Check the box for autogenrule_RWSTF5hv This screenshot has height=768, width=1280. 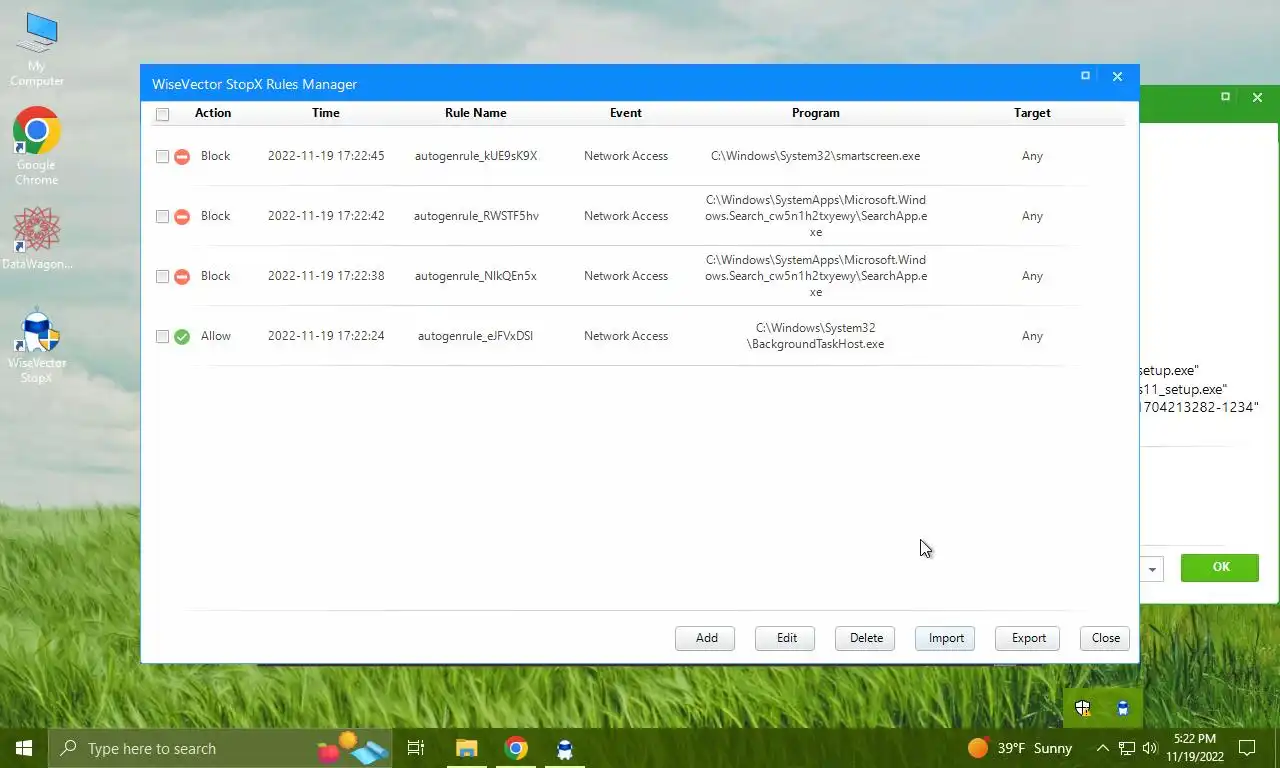163,216
